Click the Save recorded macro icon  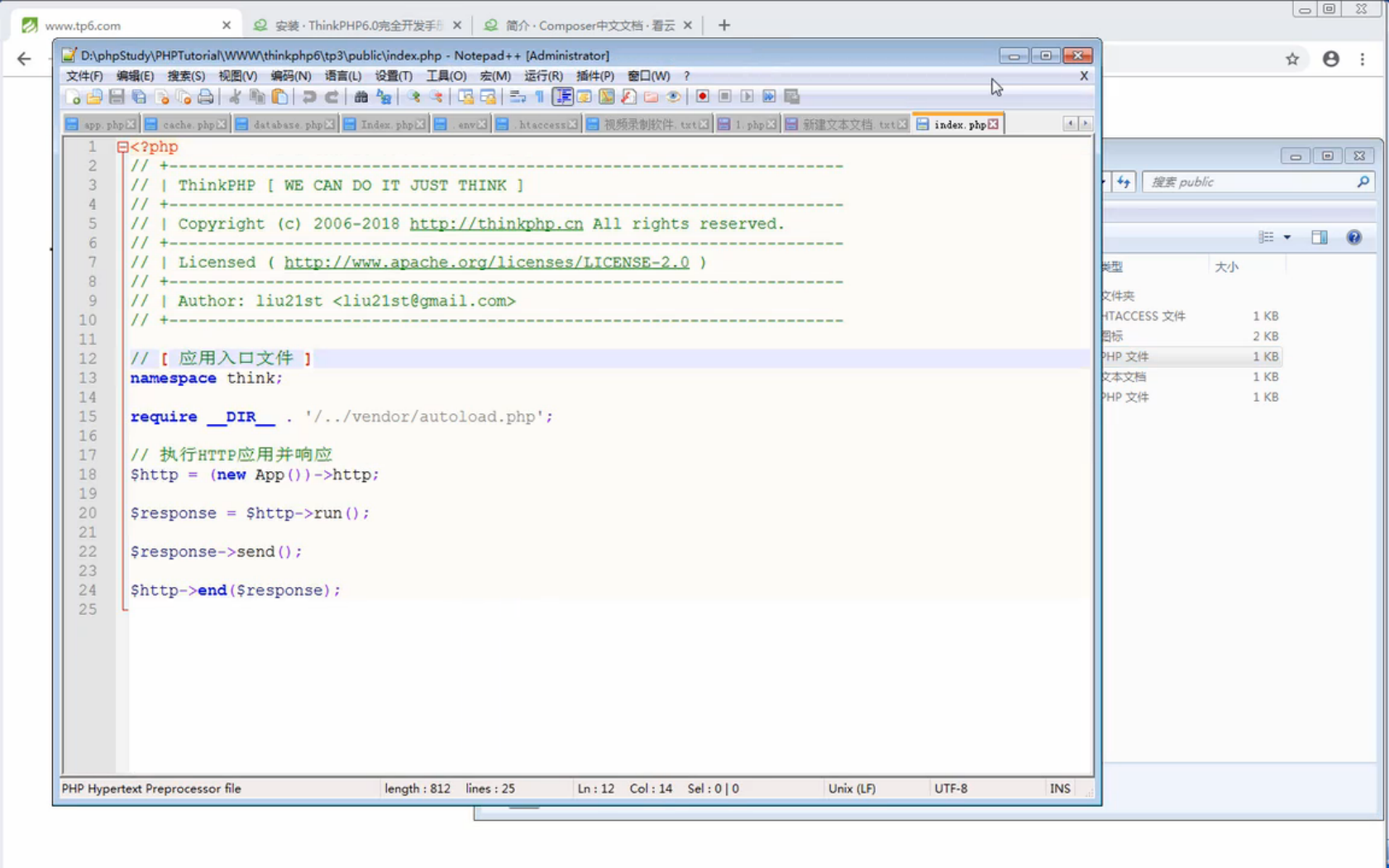tap(791, 97)
